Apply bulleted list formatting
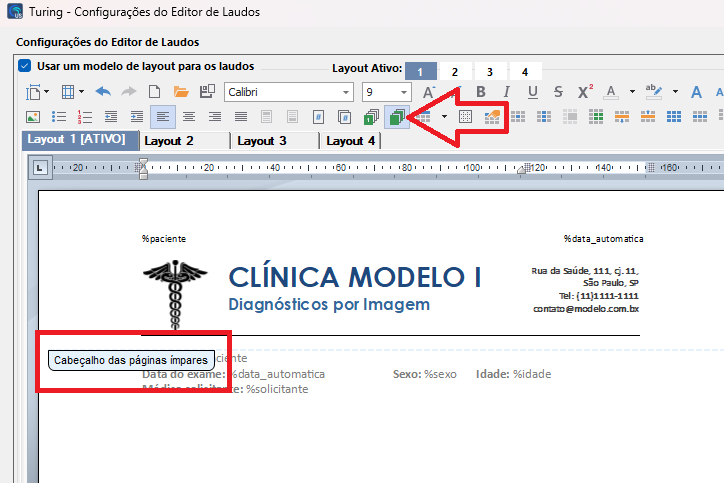Screen dimensions: 724x483 (x=59, y=117)
